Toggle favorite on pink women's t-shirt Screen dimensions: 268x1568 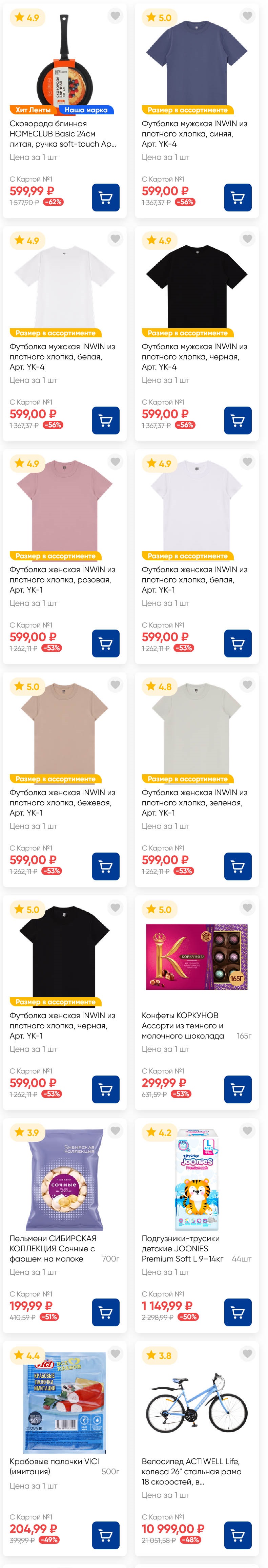click(x=115, y=462)
